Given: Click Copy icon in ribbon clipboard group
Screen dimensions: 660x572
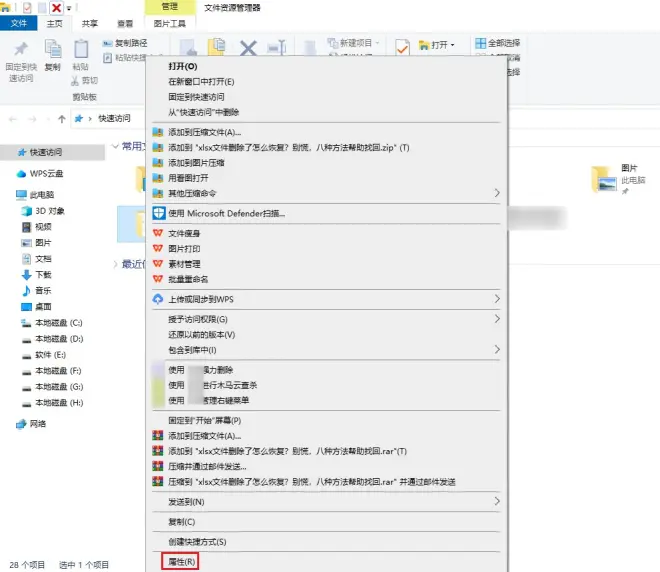Looking at the screenshot, I should tap(53, 49).
